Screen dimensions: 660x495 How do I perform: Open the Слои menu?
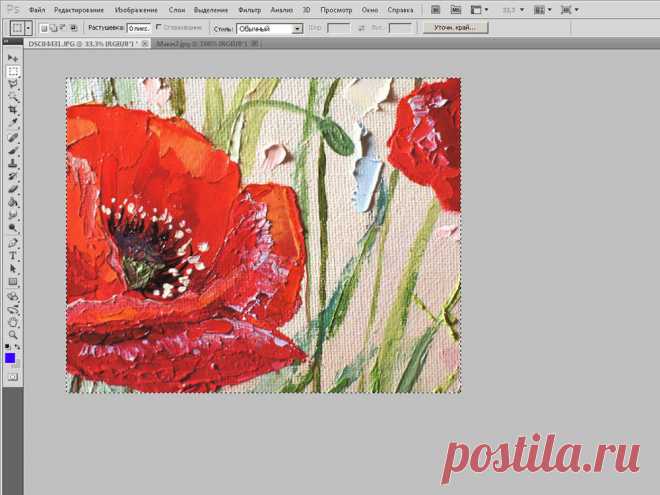[177, 9]
